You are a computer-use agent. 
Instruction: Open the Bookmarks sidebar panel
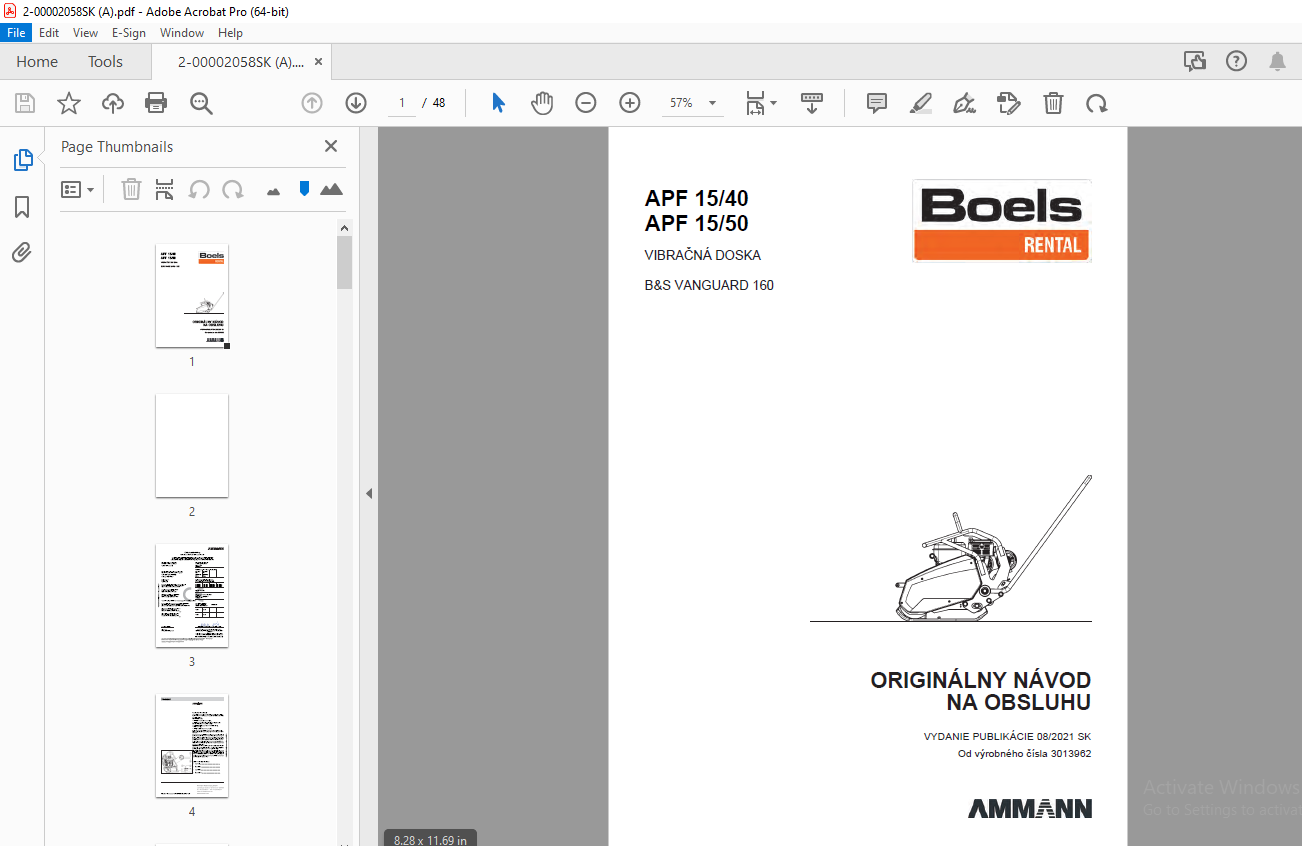22,207
